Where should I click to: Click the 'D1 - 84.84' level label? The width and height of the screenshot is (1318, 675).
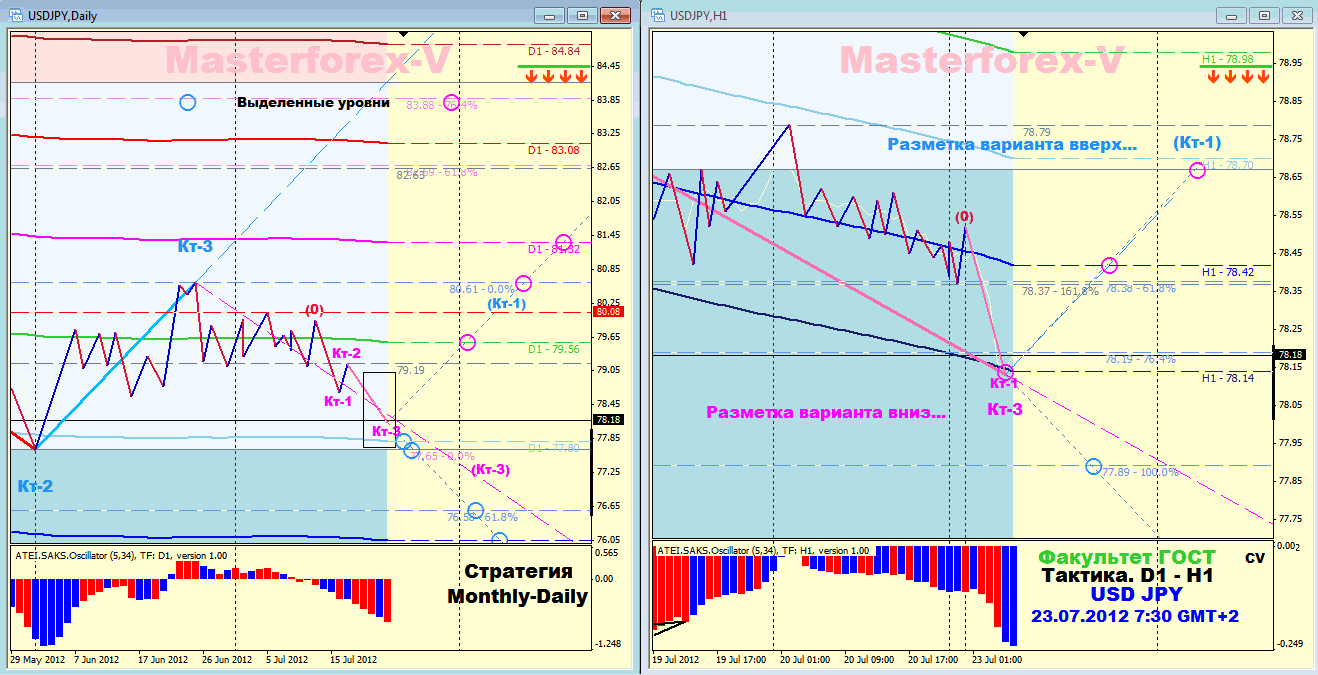tap(553, 50)
